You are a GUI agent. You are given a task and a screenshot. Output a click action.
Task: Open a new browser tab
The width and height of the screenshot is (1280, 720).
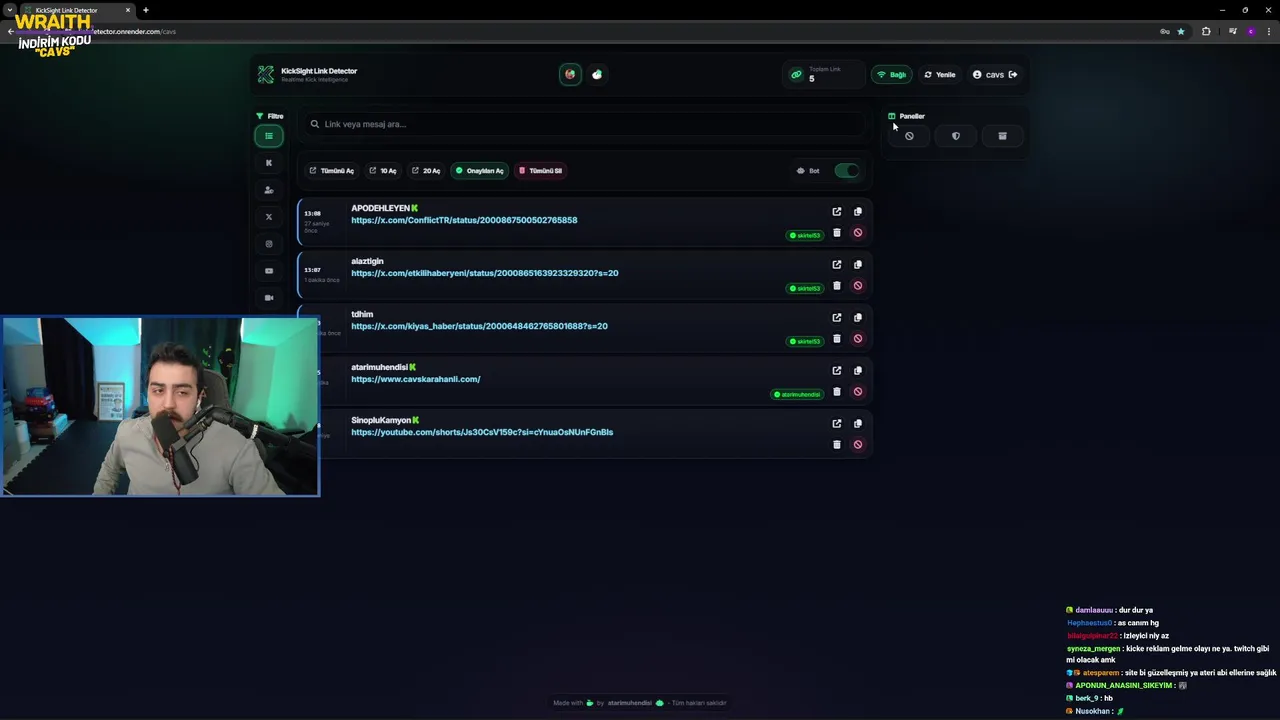pos(146,10)
